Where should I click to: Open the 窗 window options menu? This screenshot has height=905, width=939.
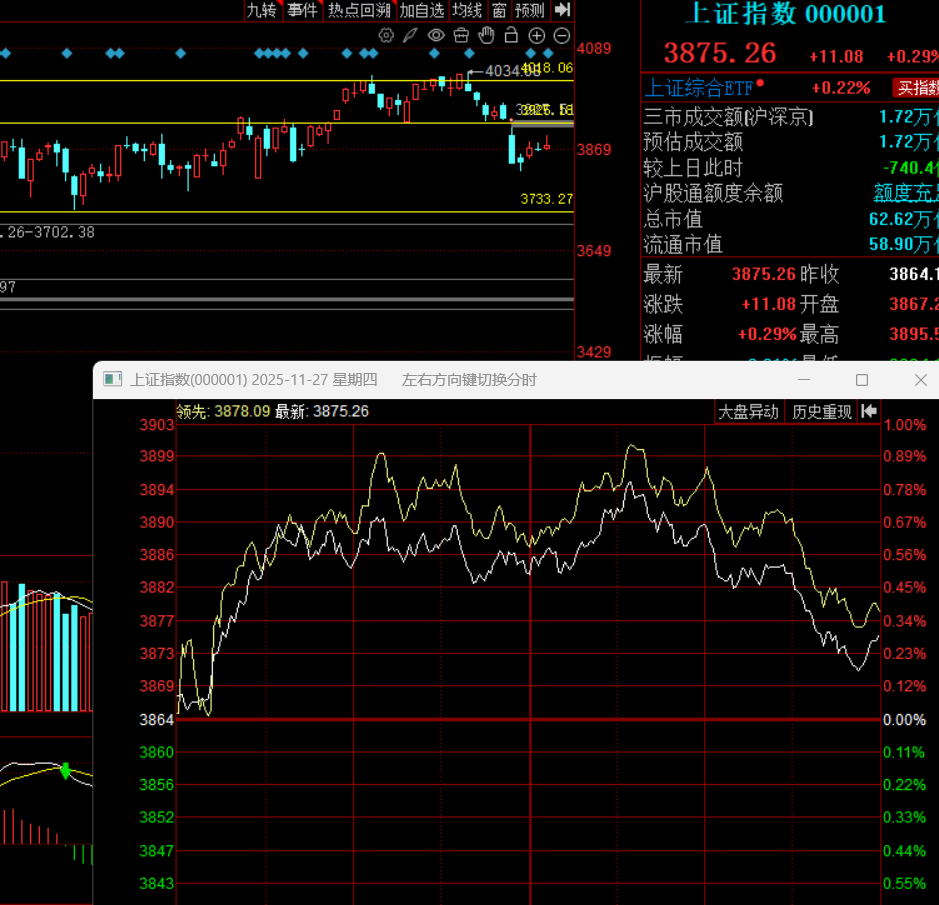pyautogui.click(x=499, y=10)
